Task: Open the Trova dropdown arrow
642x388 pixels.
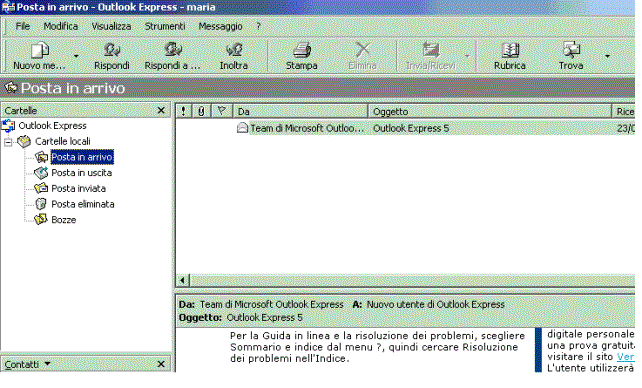Action: click(607, 56)
